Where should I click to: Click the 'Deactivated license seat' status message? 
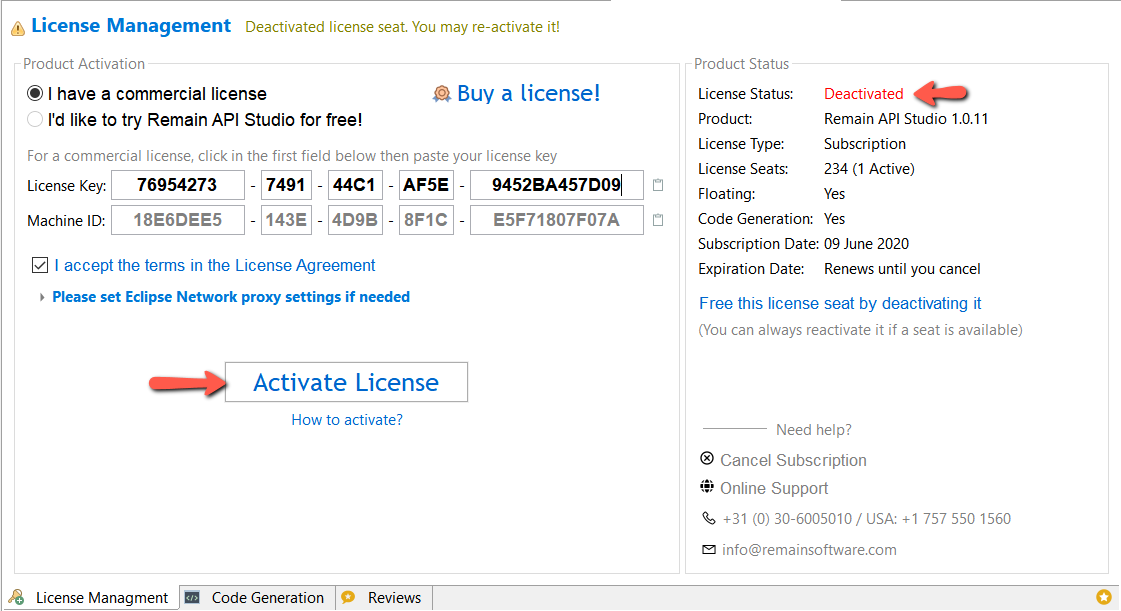[x=403, y=27]
